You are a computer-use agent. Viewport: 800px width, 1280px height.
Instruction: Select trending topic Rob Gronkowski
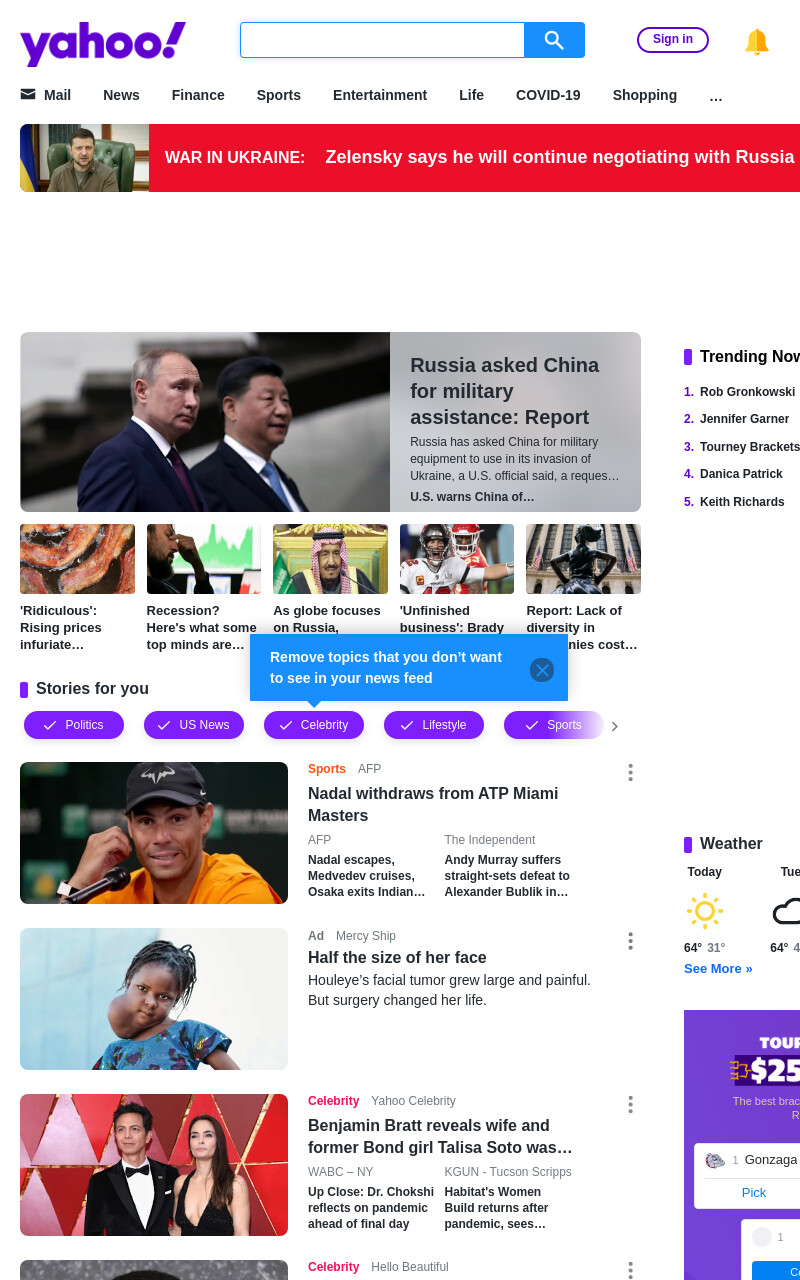747,392
